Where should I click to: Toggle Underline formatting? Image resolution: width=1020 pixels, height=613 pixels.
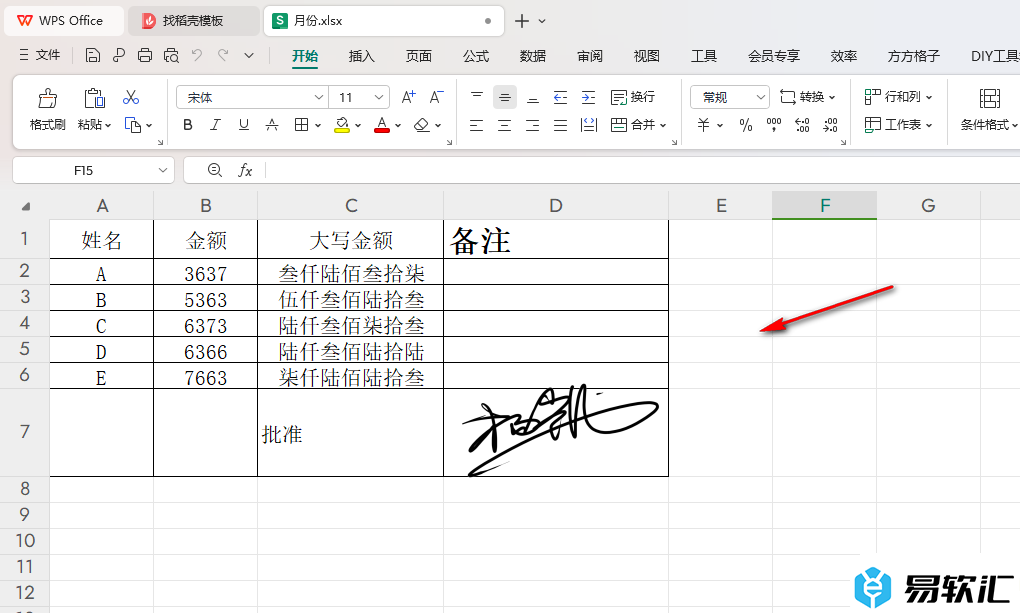coord(244,125)
